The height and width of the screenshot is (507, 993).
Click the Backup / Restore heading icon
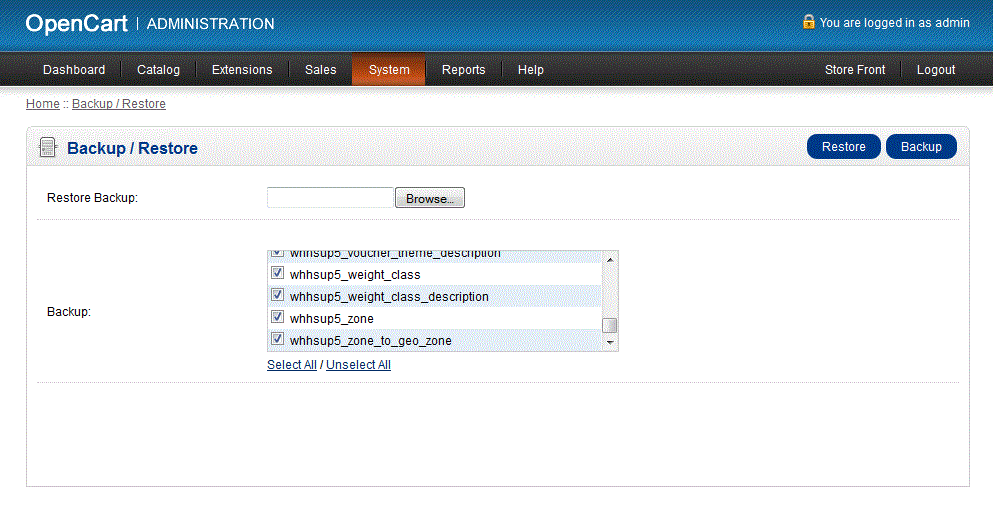coord(47,148)
